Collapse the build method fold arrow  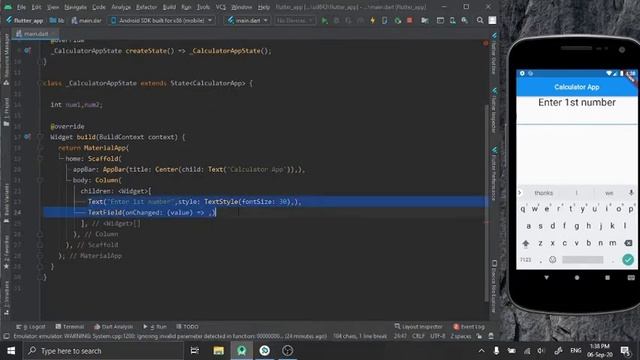point(40,137)
